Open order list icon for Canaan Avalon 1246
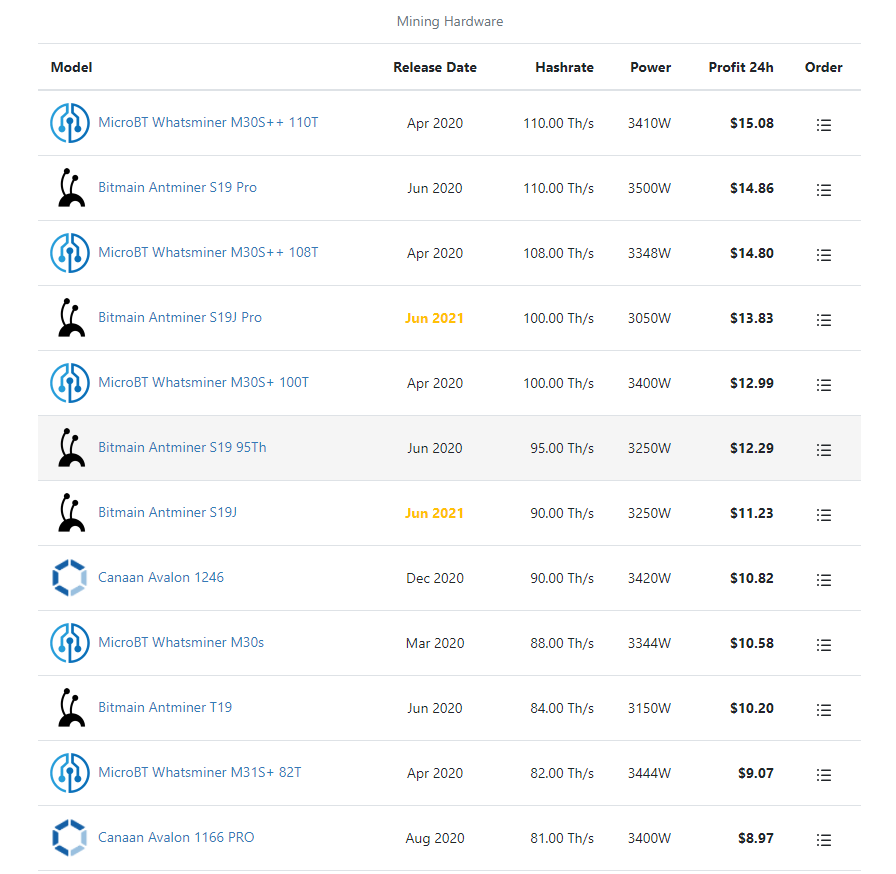The height and width of the screenshot is (874, 896). 823,580
